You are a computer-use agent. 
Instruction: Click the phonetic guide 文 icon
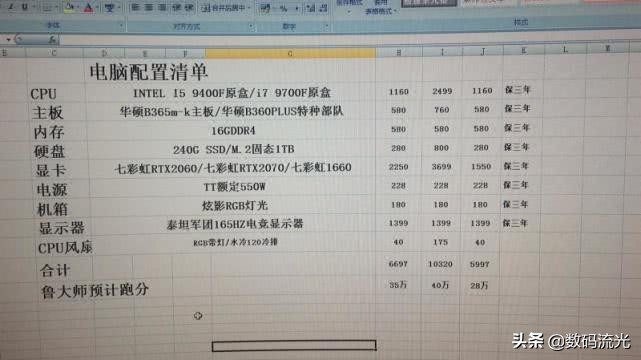(110, 7)
